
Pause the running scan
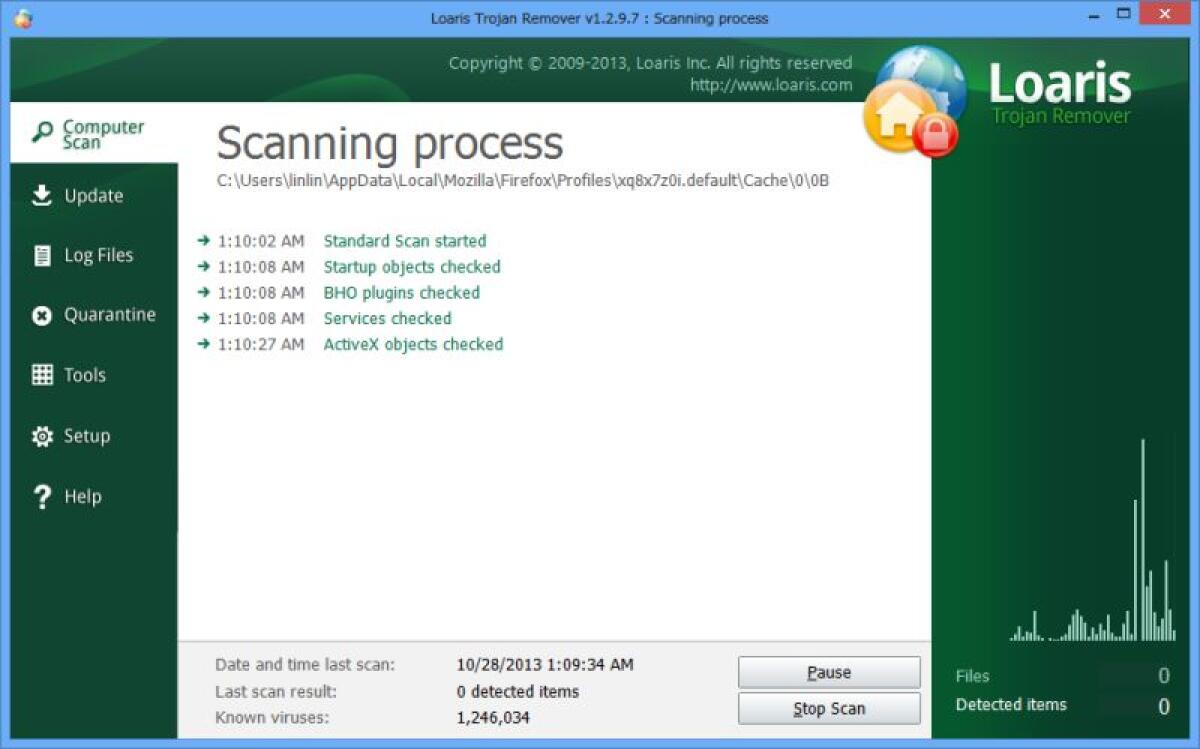click(x=829, y=672)
